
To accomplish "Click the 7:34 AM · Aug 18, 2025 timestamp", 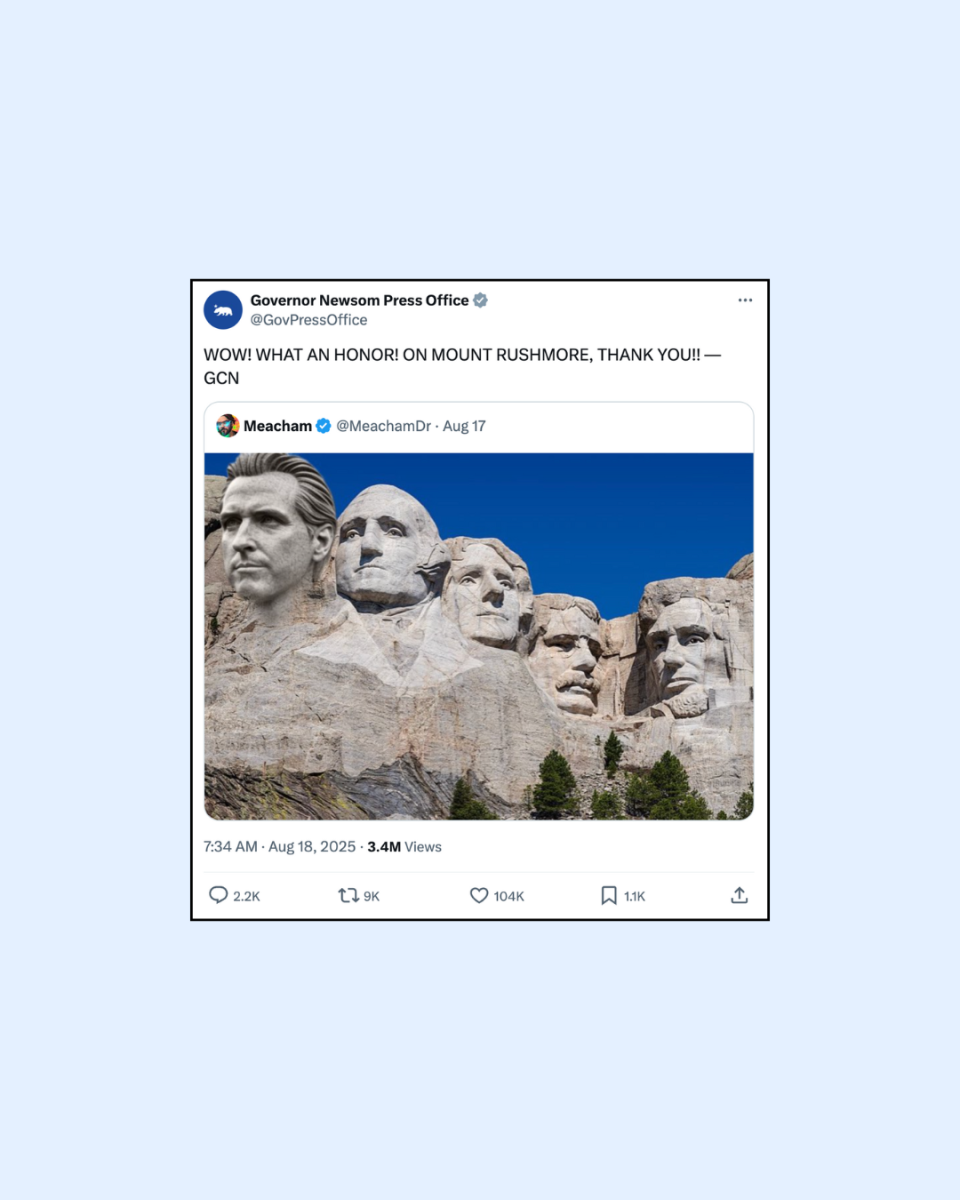I will point(279,847).
